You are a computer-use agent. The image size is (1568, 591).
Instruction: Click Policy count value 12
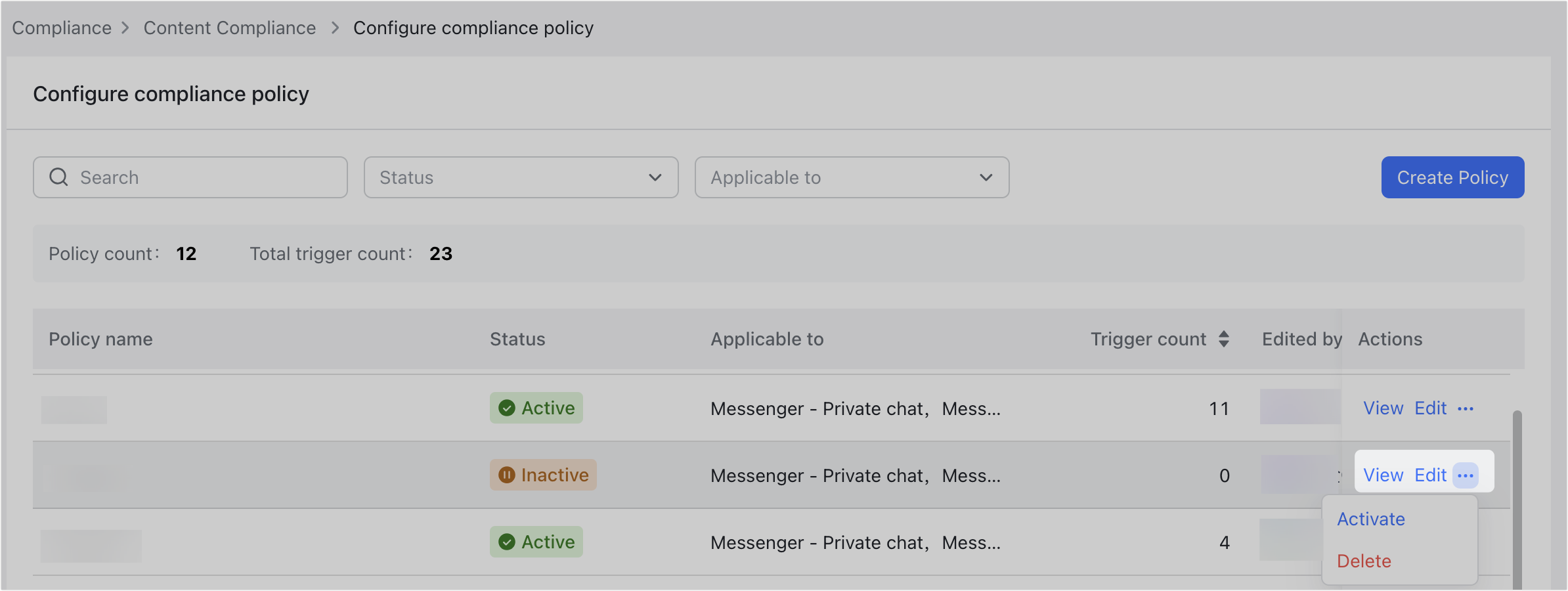pos(186,253)
